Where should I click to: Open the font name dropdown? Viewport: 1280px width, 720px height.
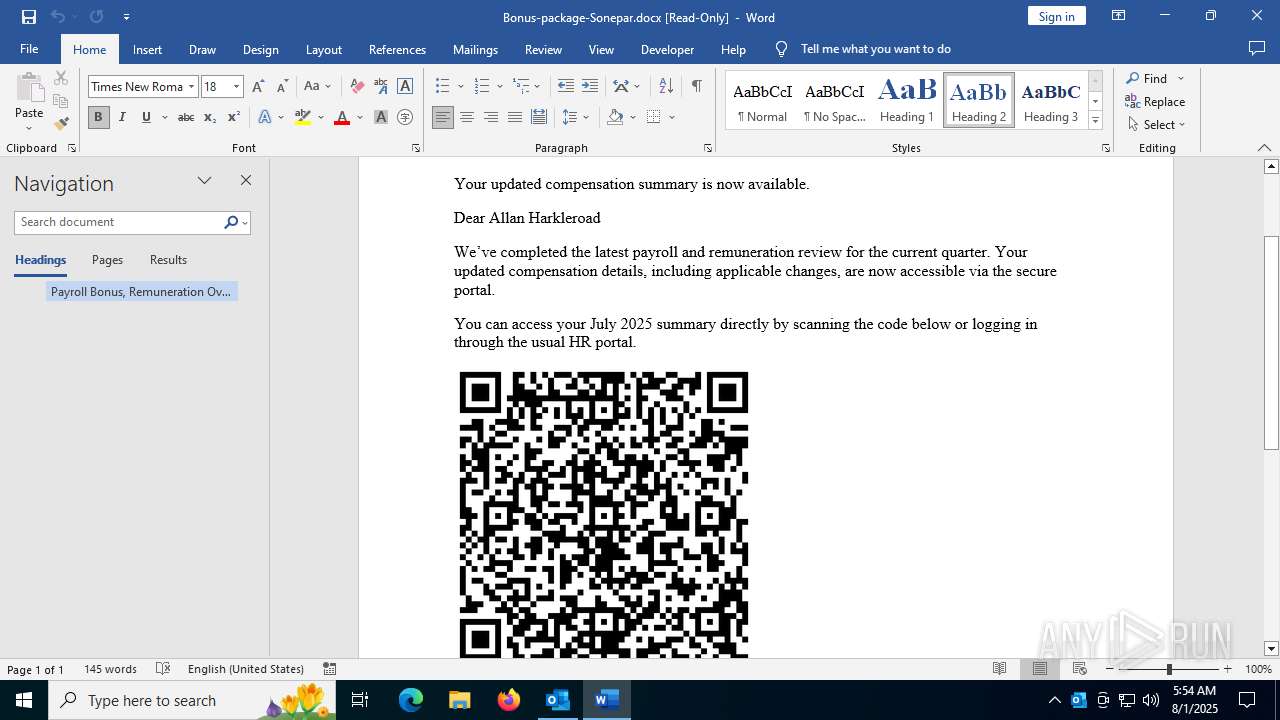[x=191, y=87]
